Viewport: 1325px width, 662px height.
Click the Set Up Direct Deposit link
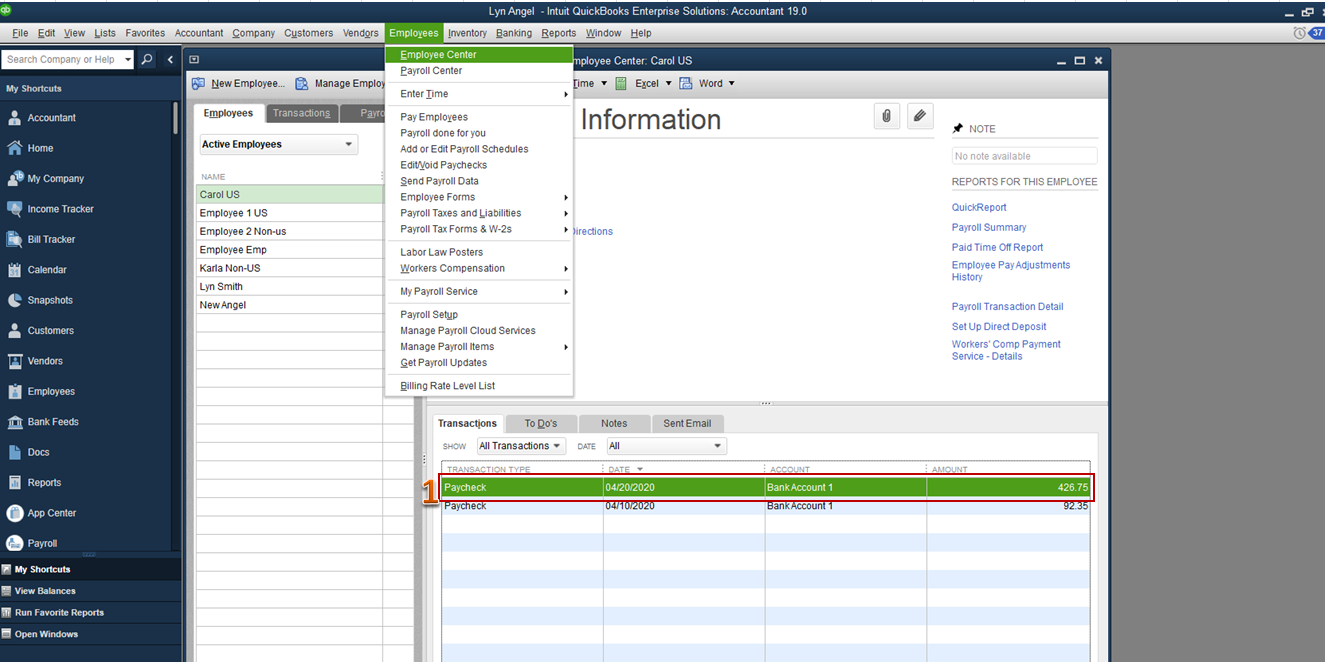pyautogui.click(x=998, y=326)
